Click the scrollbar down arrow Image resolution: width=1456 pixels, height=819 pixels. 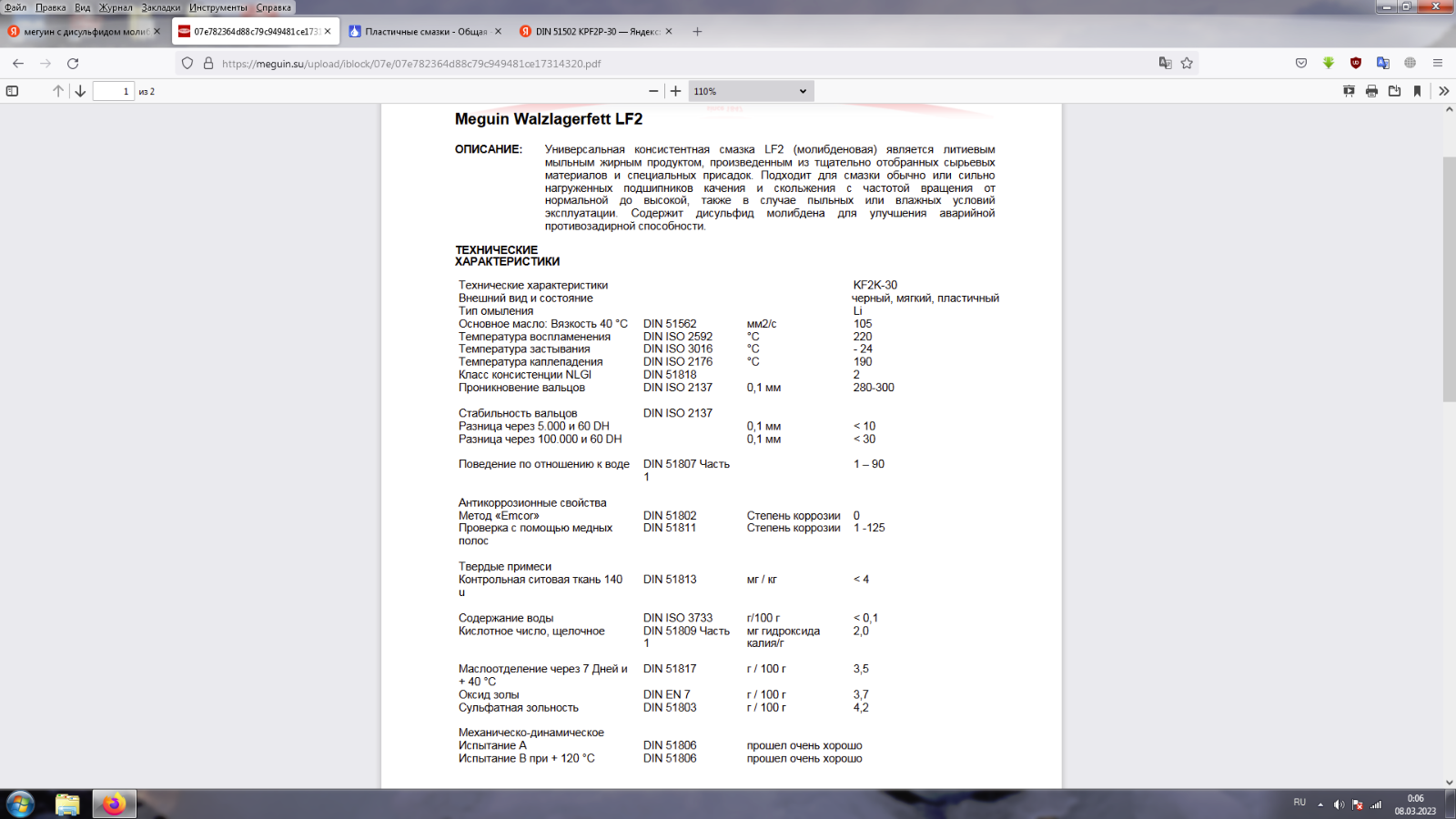[1449, 782]
